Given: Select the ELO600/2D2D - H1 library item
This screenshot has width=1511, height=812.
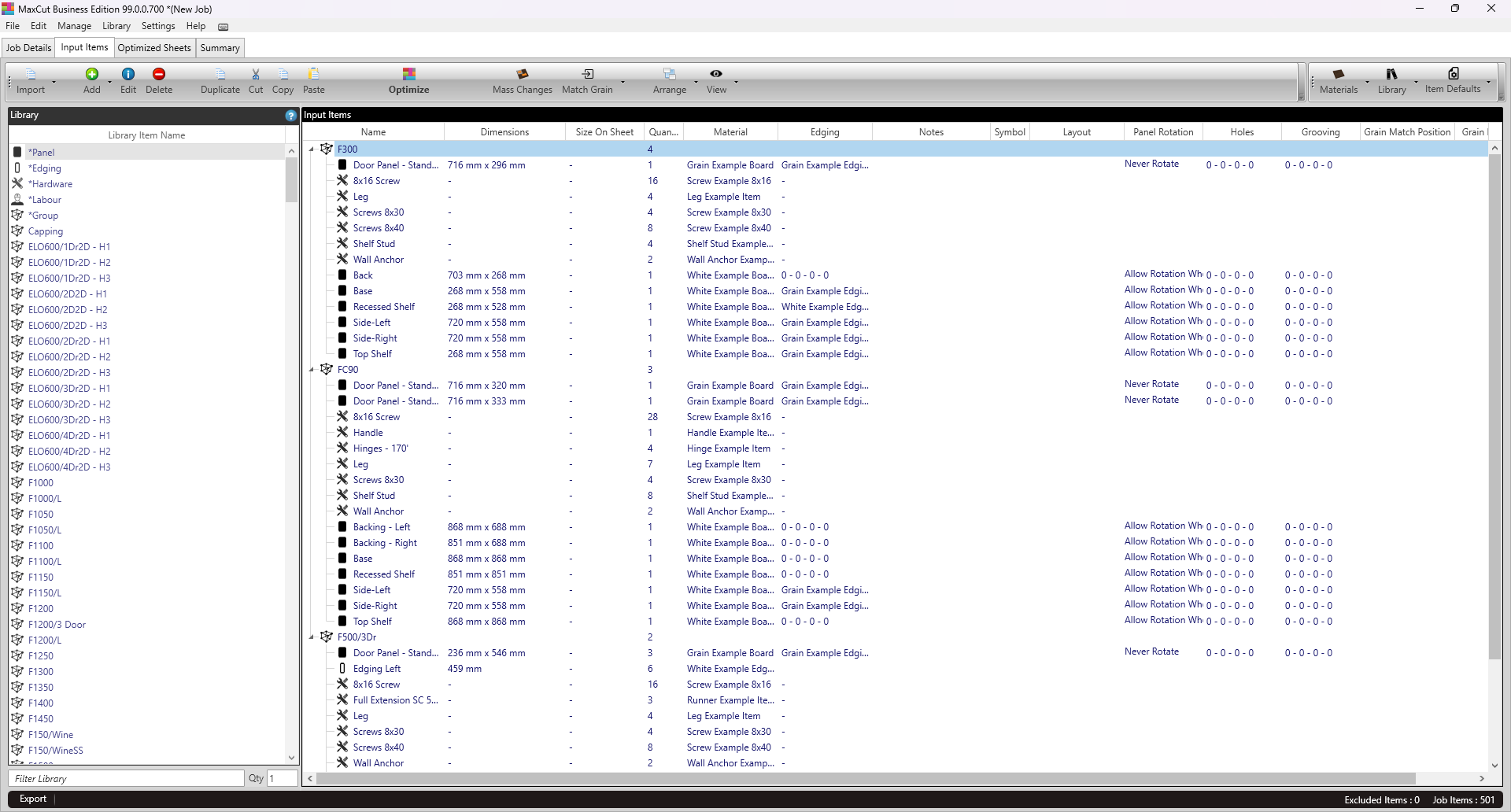Looking at the screenshot, I should coord(67,294).
